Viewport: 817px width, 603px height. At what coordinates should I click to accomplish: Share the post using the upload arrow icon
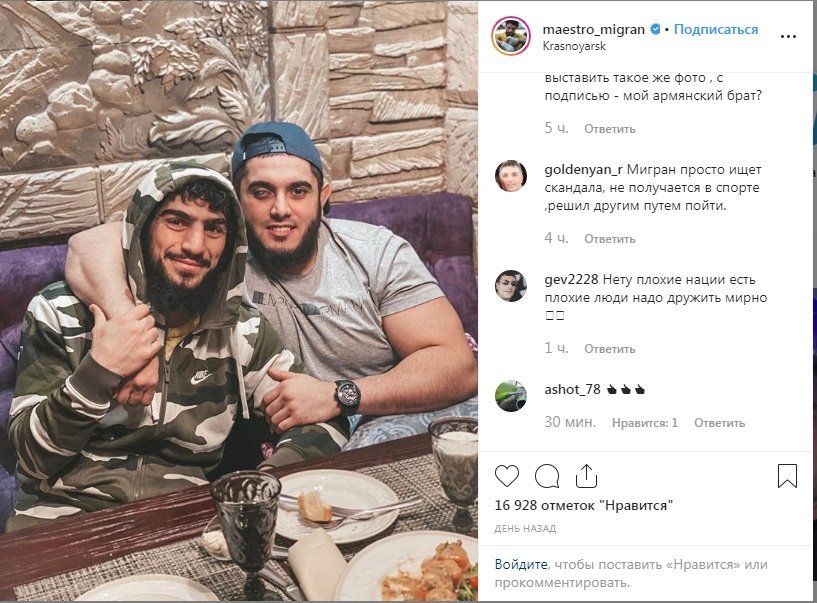pyautogui.click(x=586, y=476)
